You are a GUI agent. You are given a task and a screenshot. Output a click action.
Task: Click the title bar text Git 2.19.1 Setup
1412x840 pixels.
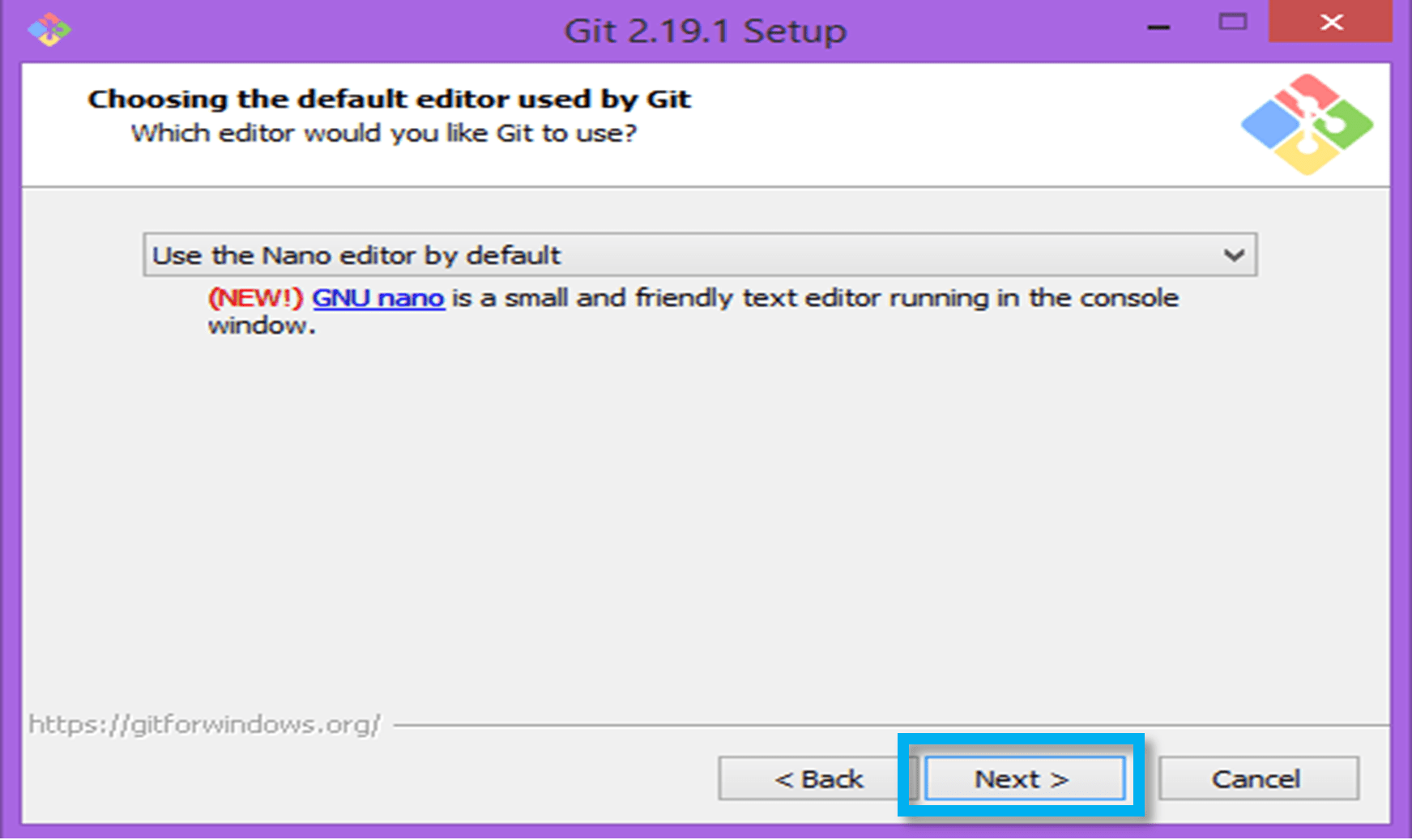coord(705,31)
